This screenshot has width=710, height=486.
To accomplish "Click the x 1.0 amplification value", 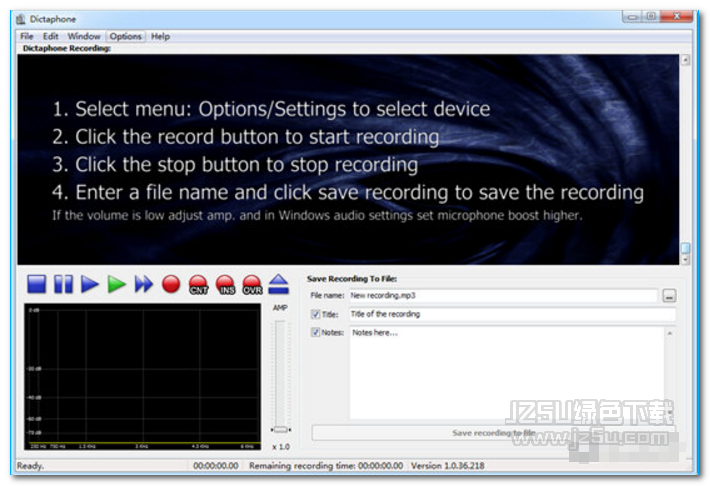I will (281, 447).
